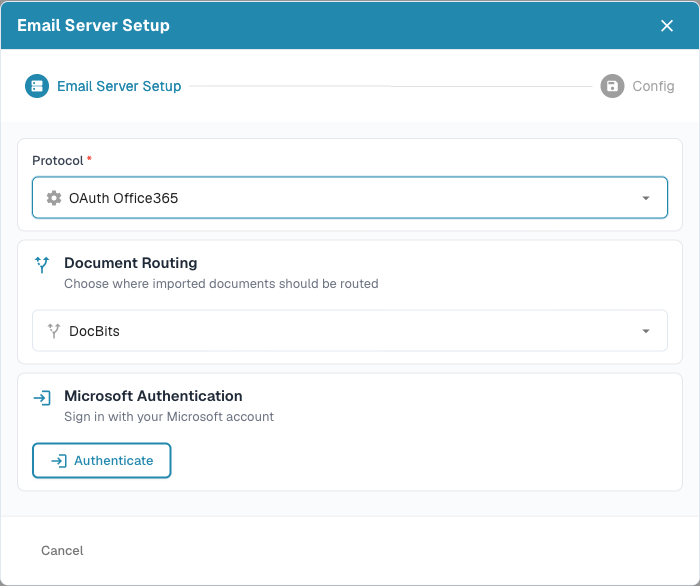The image size is (700, 586).
Task: Click 'Sign in with your Microsoft account' text
Action: (x=169, y=417)
